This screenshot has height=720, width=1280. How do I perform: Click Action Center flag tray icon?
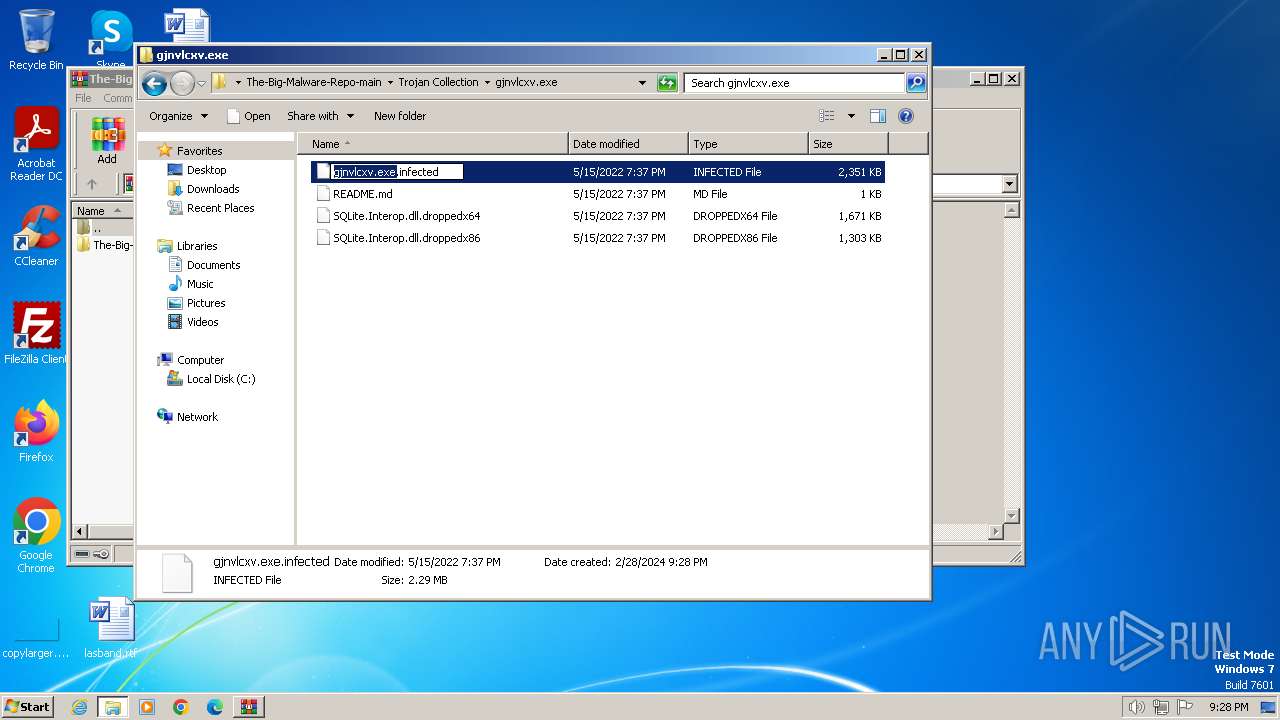coord(1185,707)
